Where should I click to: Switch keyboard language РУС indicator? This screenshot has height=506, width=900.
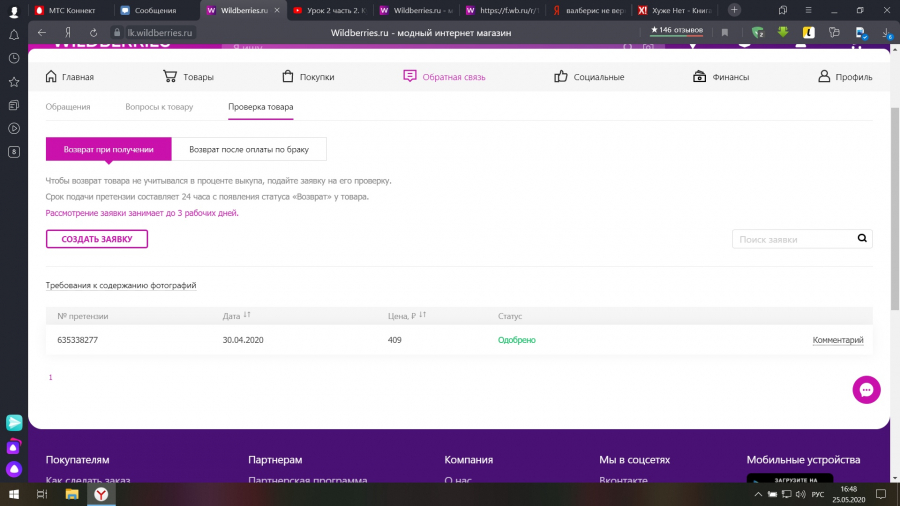818,495
